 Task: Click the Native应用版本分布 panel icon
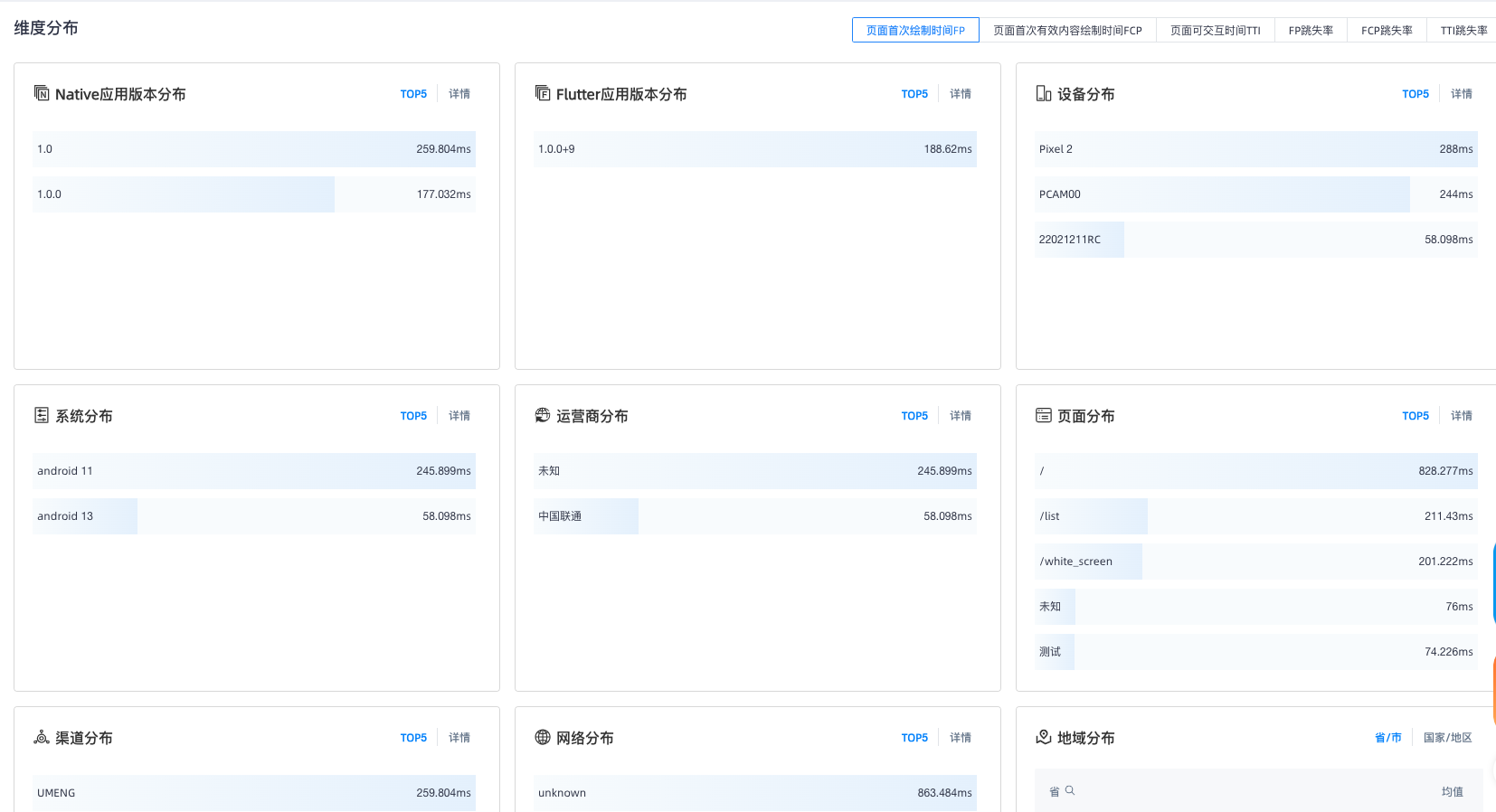[42, 93]
